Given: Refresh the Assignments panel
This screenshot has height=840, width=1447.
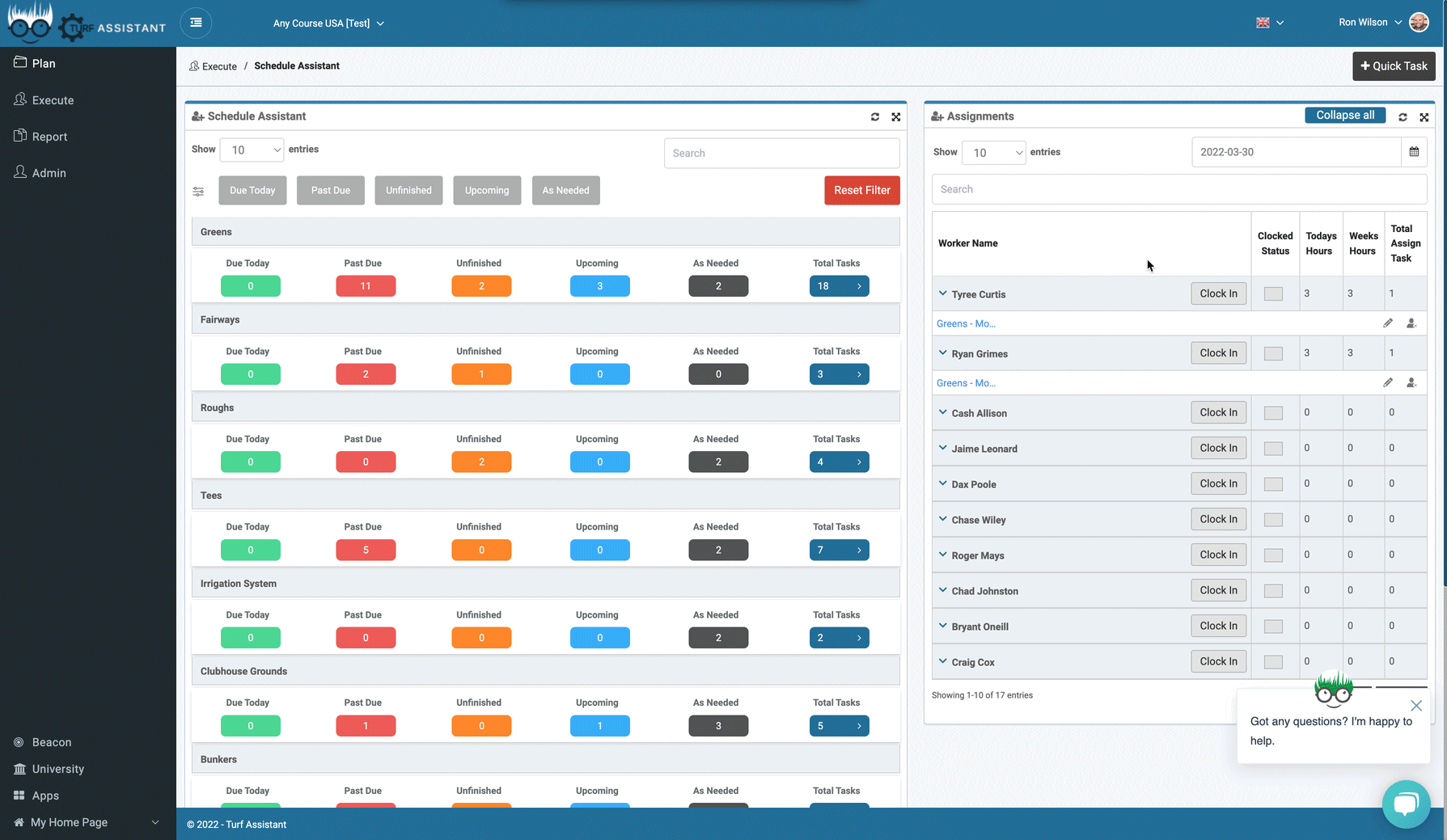Looking at the screenshot, I should (1403, 117).
